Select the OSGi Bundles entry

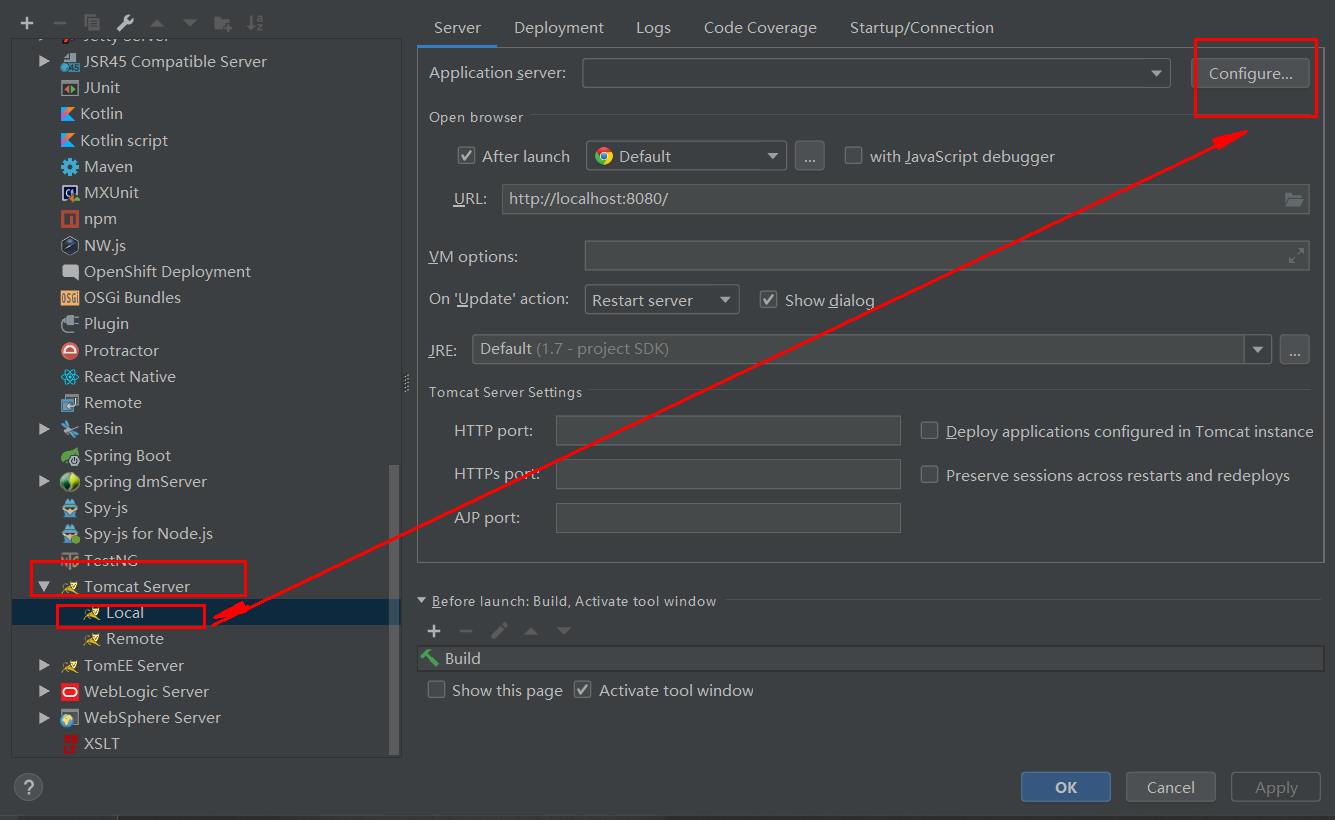[121, 298]
